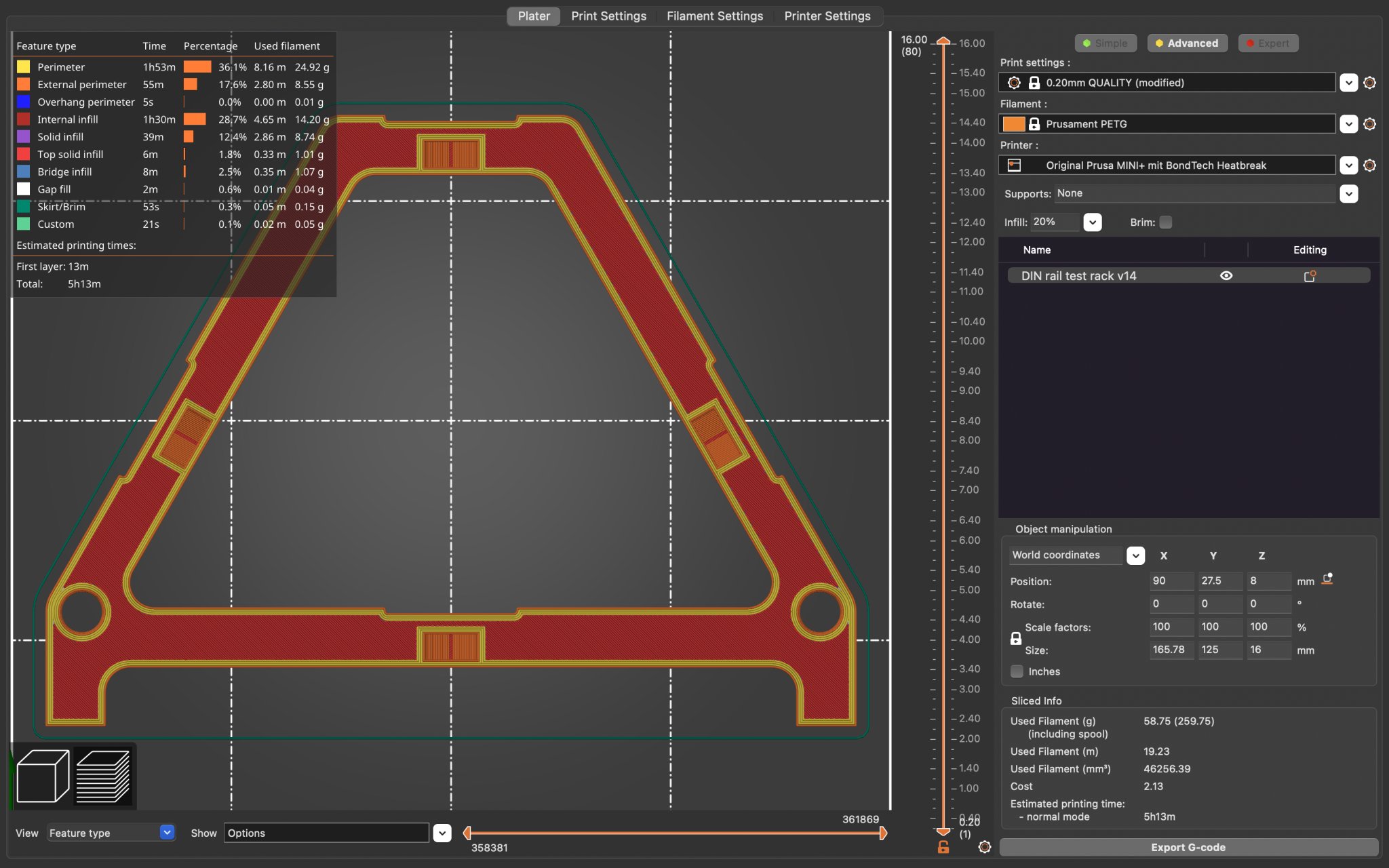The image size is (1389, 868).
Task: Open the Feature type view dropdown
Action: [167, 833]
